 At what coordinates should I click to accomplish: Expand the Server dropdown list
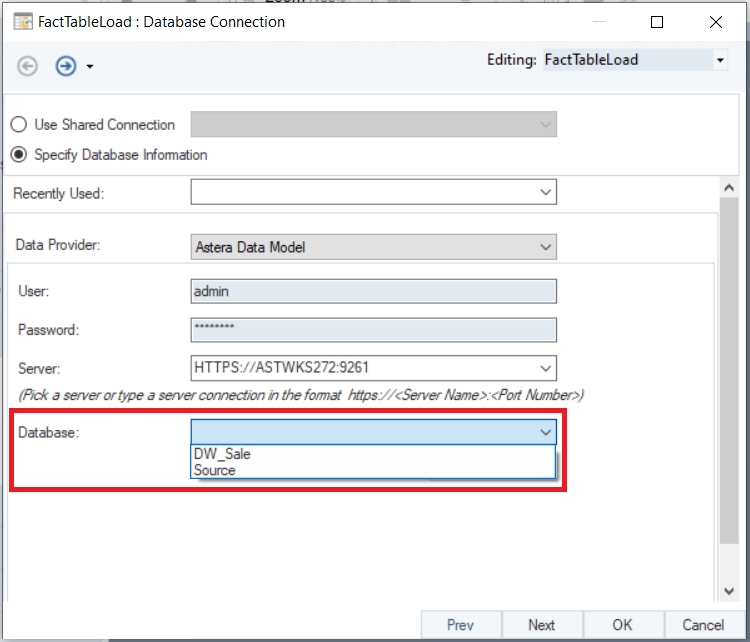[545, 368]
